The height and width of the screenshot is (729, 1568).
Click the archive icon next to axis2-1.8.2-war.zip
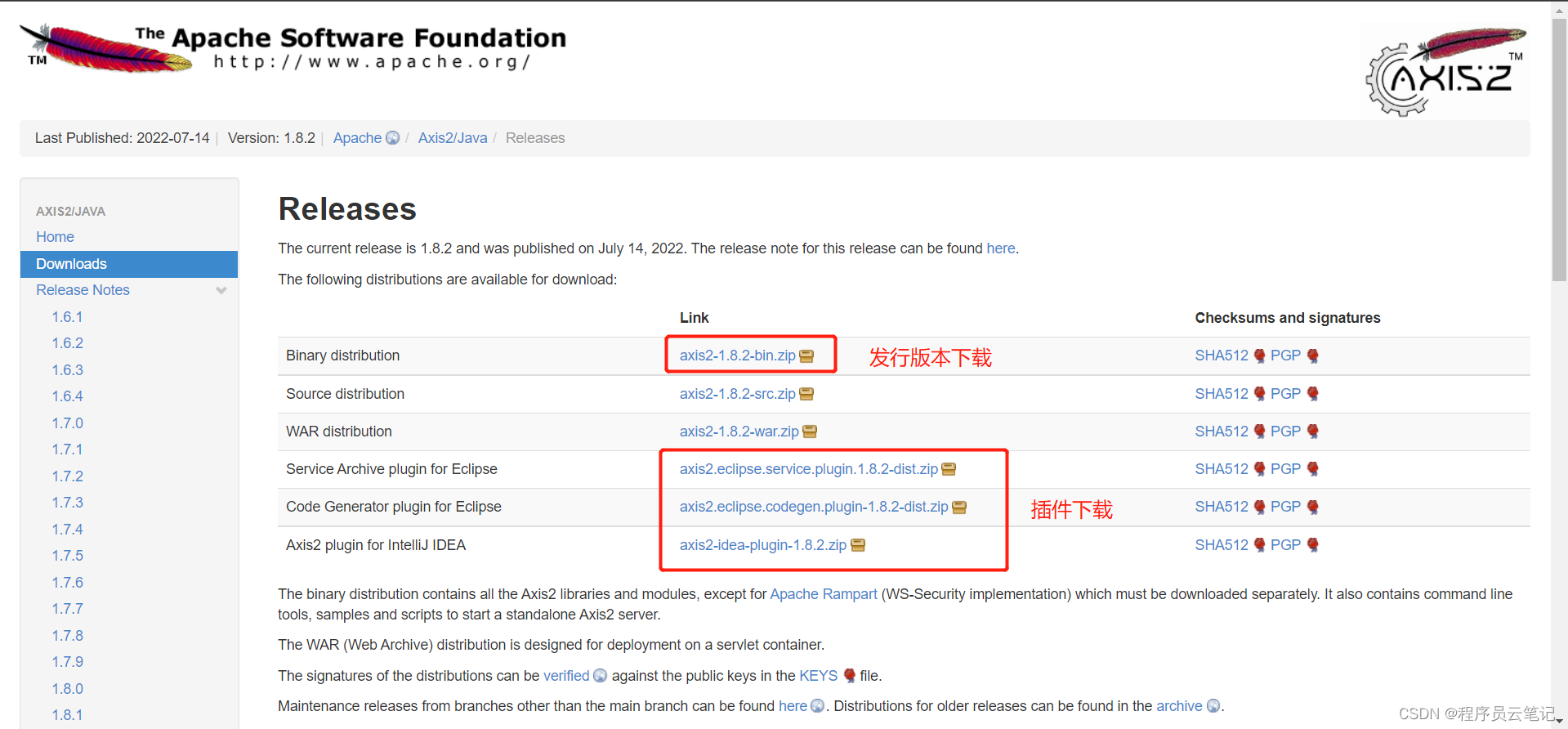tap(810, 432)
